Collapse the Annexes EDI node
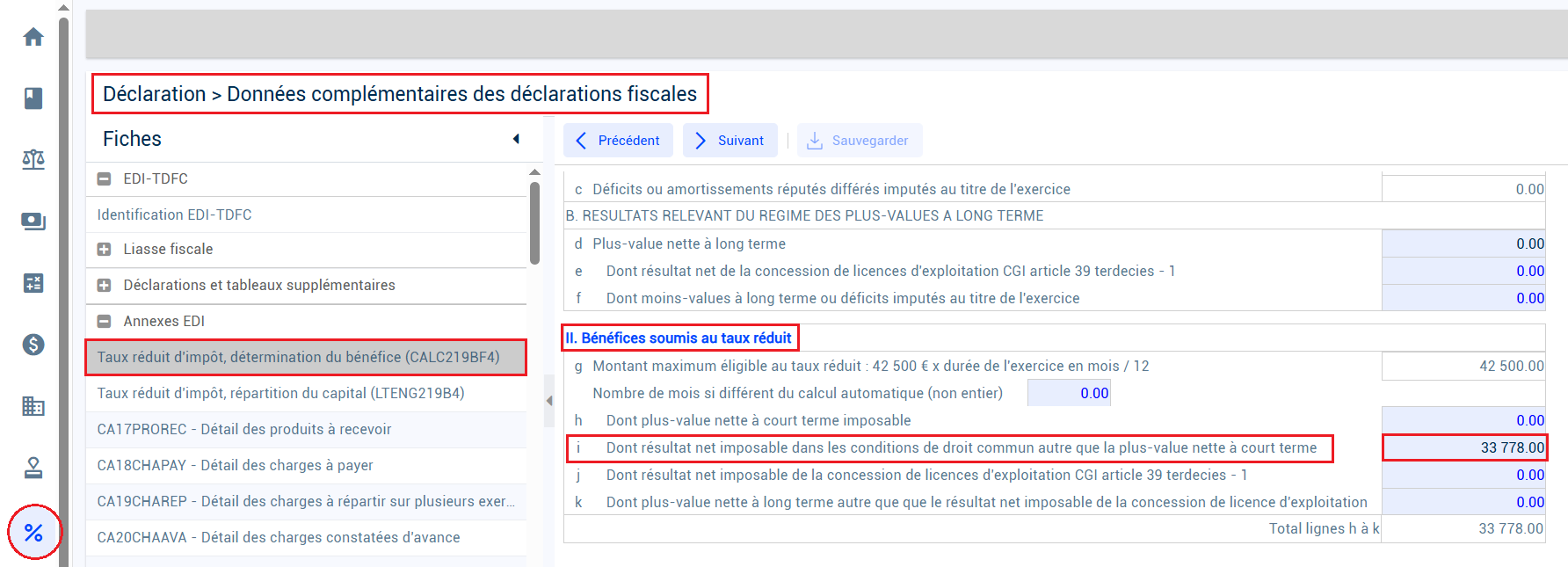This screenshot has height=567, width=1568. (x=104, y=321)
